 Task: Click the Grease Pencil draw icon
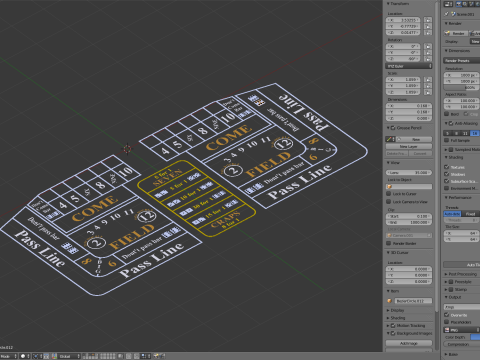pyautogui.click(x=389, y=139)
